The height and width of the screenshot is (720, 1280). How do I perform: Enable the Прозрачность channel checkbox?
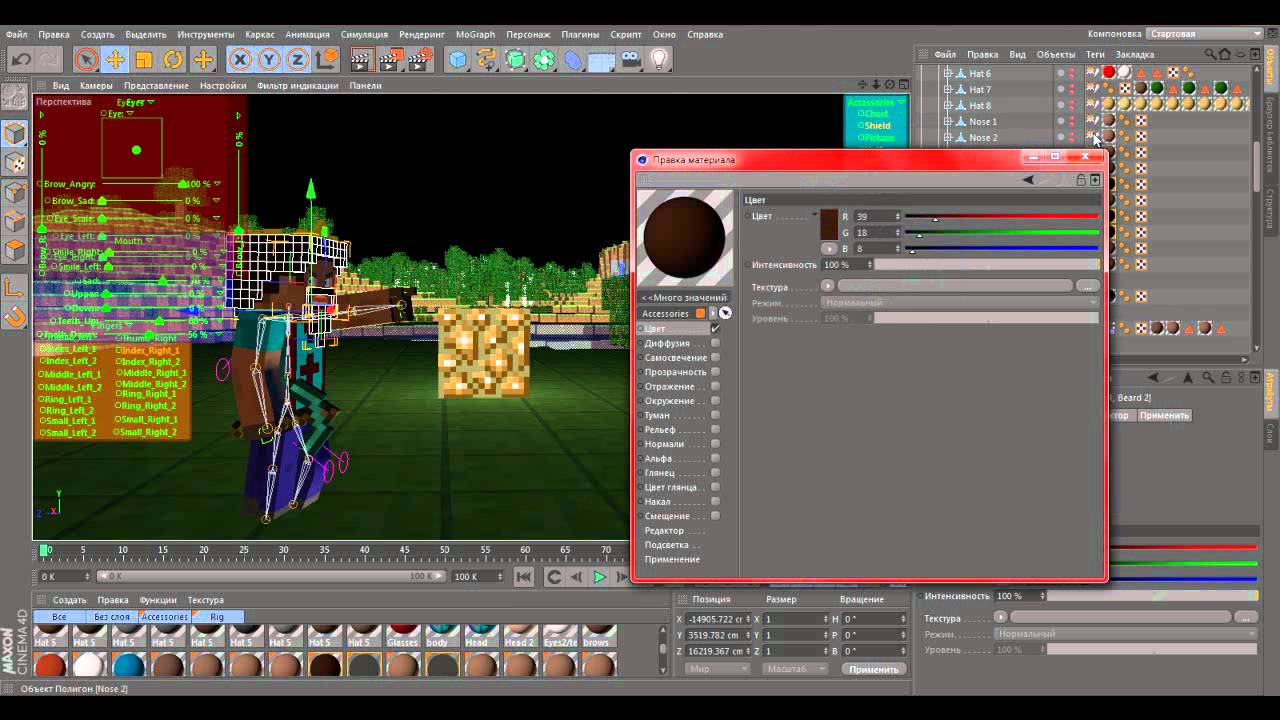(x=715, y=372)
